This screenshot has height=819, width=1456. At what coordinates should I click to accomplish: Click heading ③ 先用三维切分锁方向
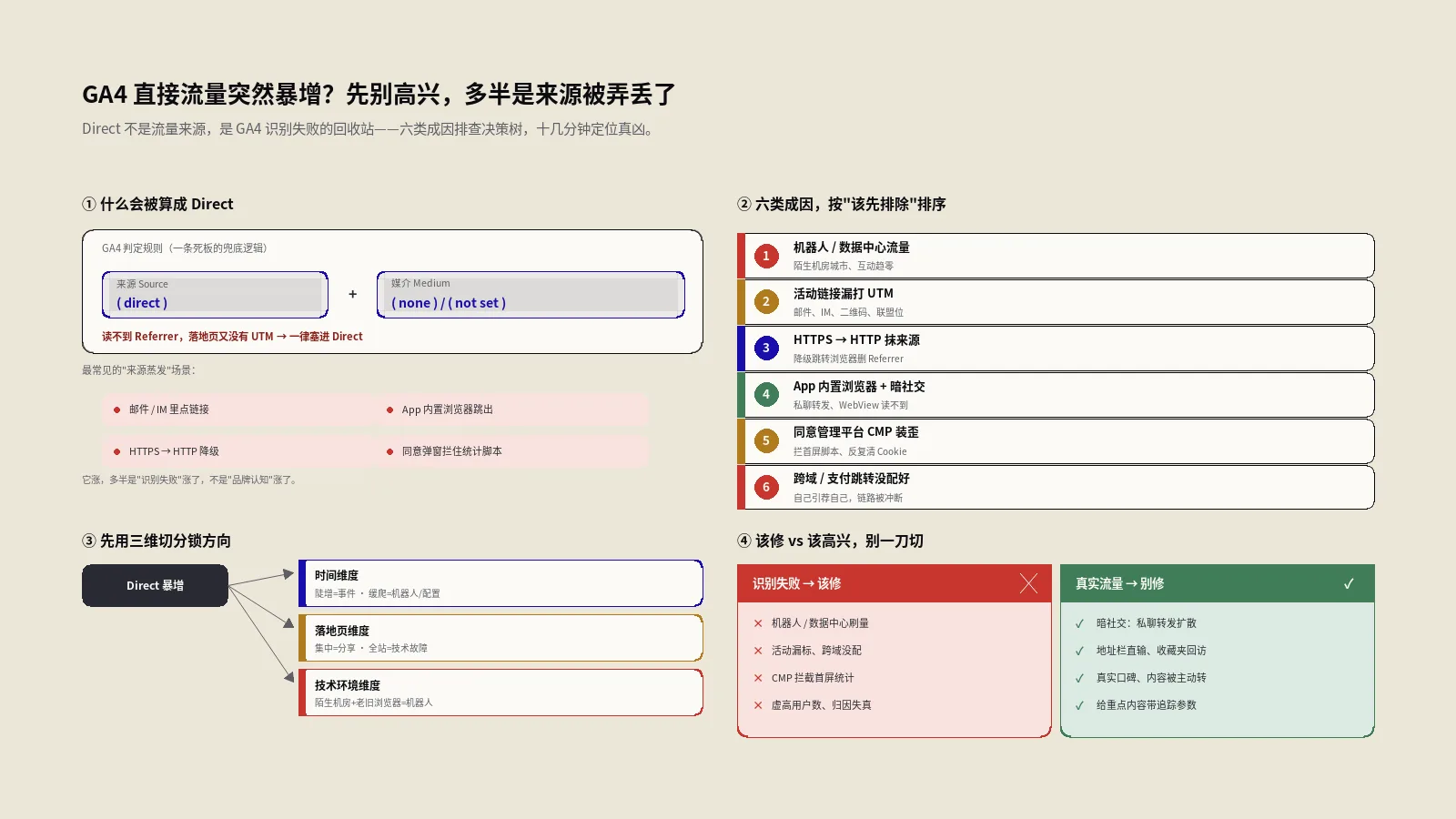(157, 541)
